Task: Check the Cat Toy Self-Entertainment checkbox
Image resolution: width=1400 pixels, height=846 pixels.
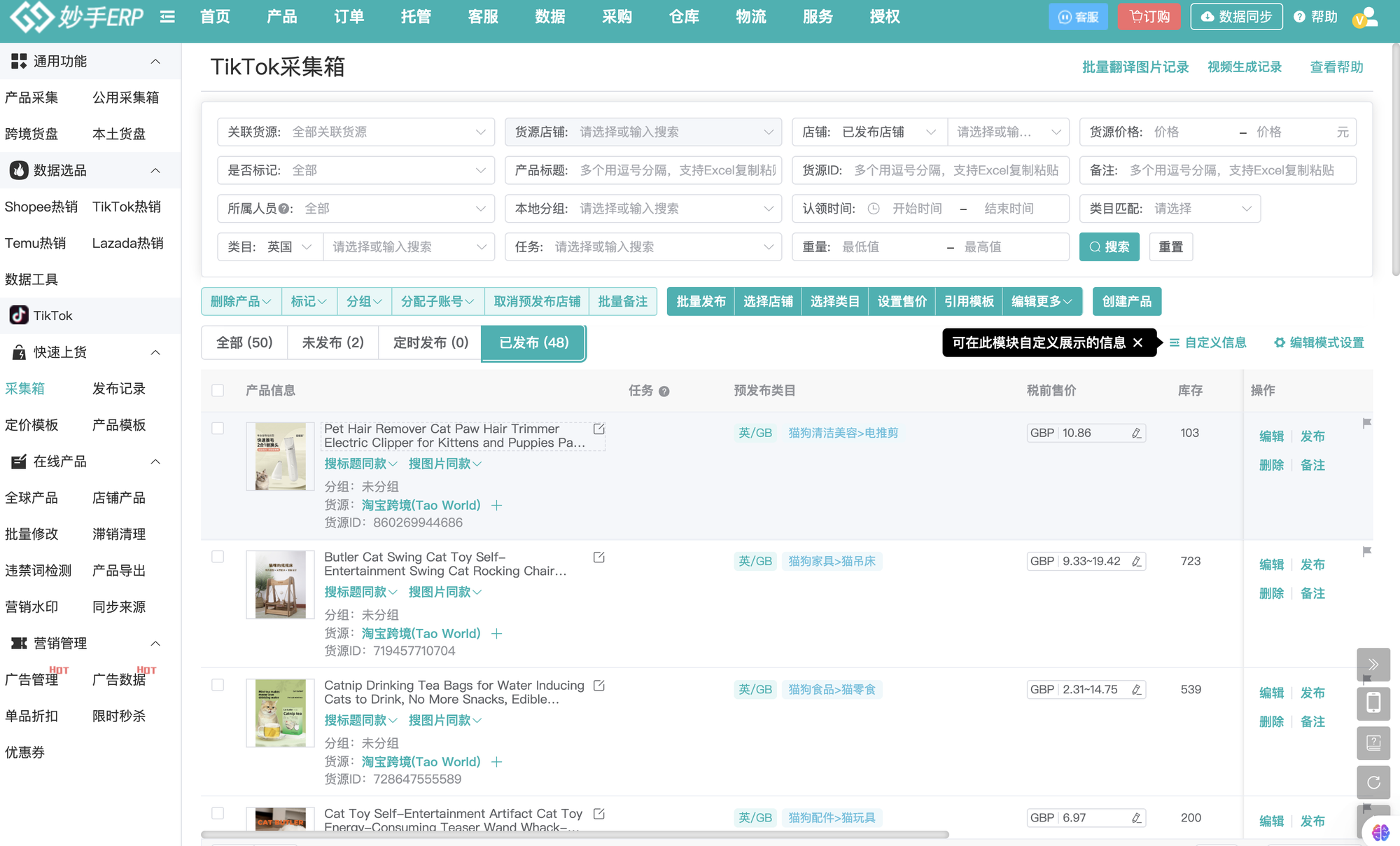Action: point(218,812)
